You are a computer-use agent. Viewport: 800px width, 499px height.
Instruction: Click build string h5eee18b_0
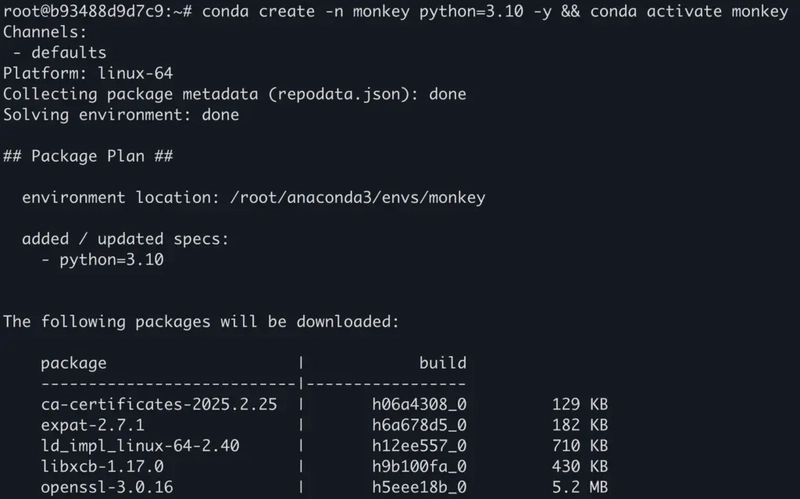pos(419,487)
